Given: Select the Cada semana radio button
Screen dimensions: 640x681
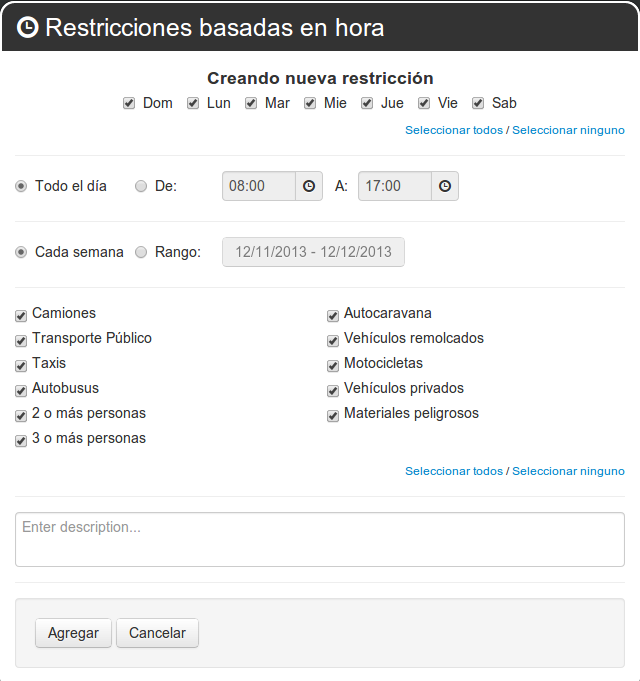Looking at the screenshot, I should pyautogui.click(x=21, y=252).
